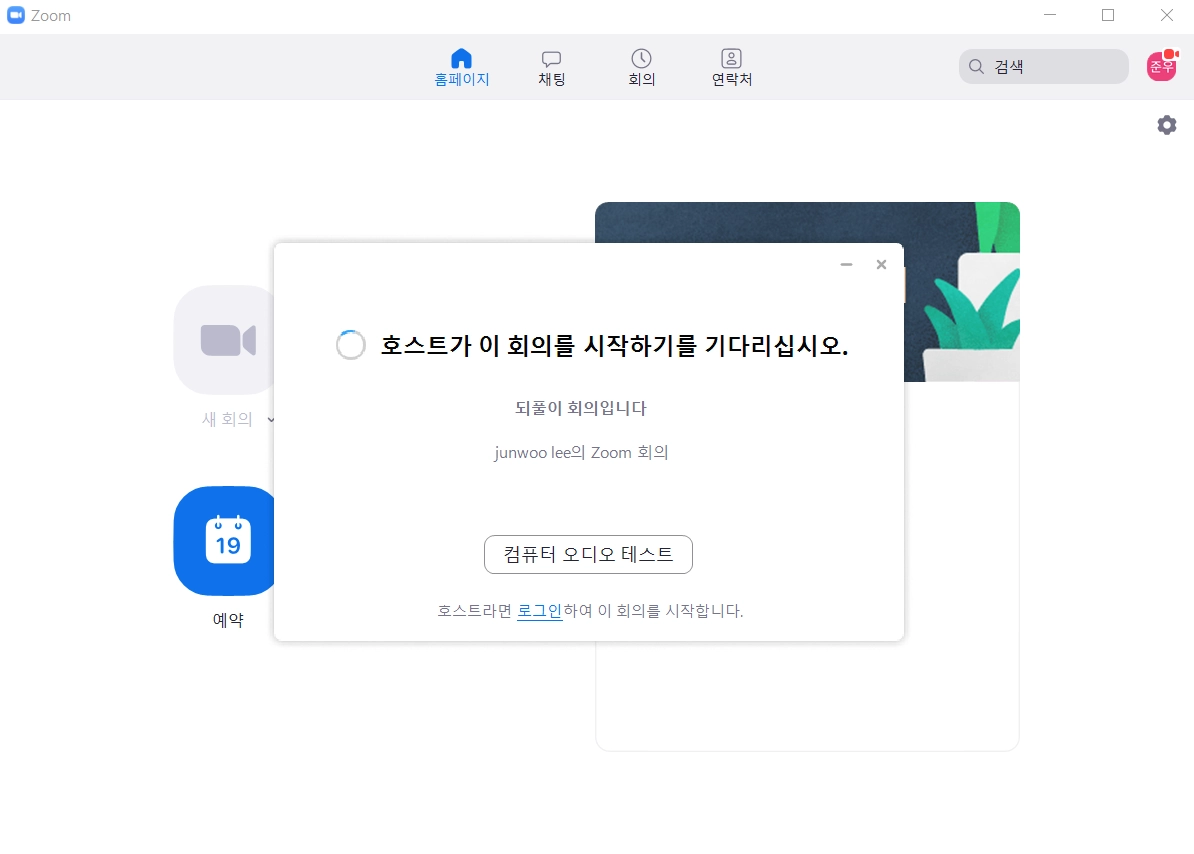The height and width of the screenshot is (854, 1194).
Task: Open the profile avatar menu
Action: (x=1162, y=66)
